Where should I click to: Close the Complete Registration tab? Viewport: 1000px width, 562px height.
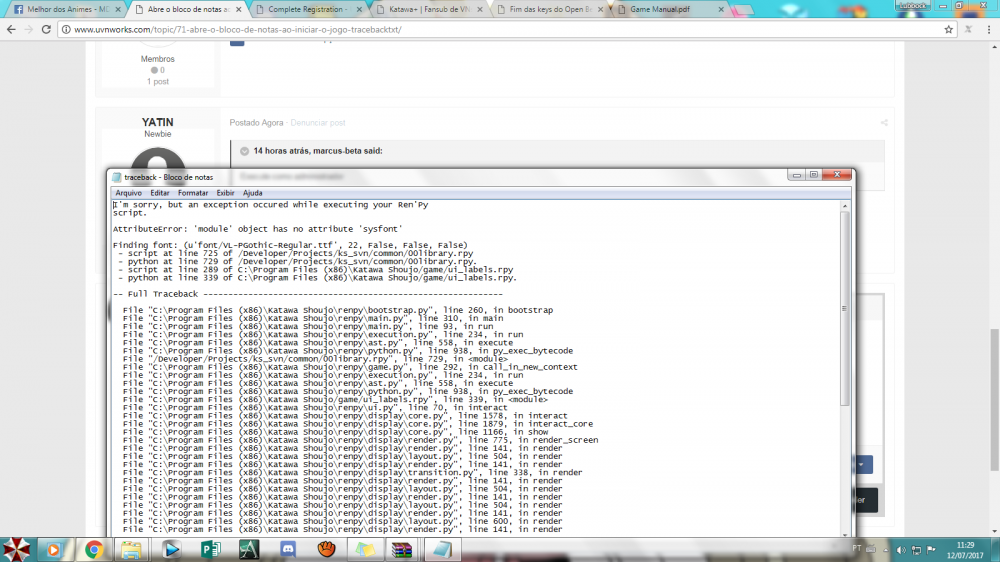tap(359, 10)
